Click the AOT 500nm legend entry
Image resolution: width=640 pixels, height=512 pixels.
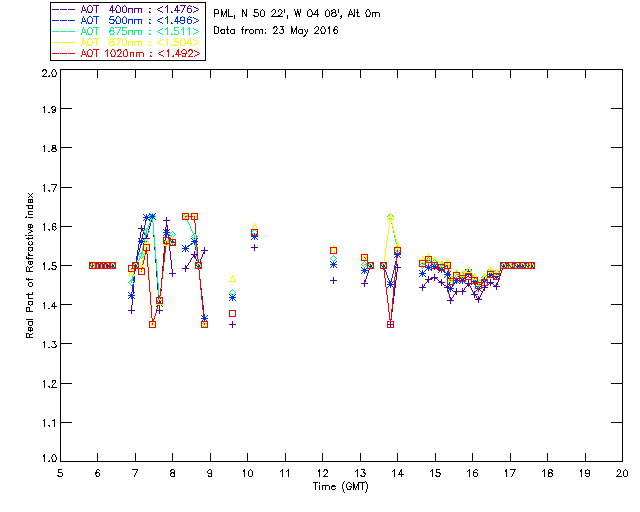coord(126,20)
